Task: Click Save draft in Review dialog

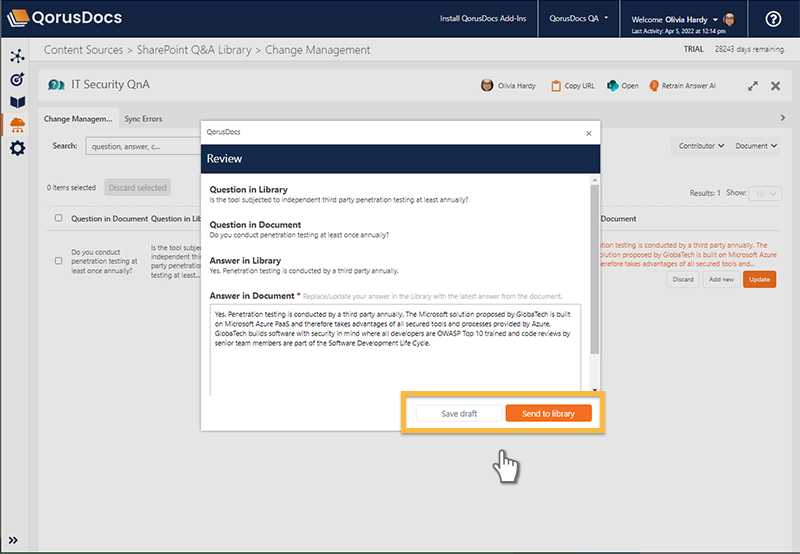Action: pyautogui.click(x=459, y=414)
